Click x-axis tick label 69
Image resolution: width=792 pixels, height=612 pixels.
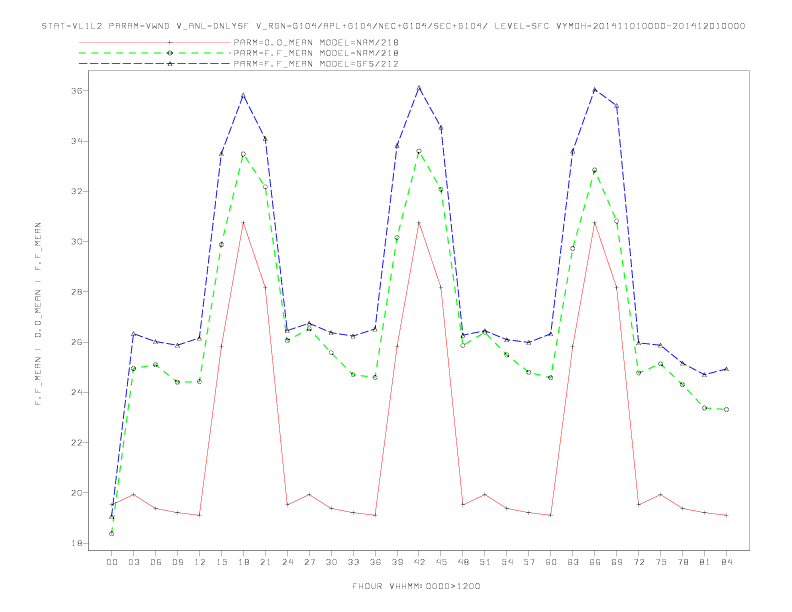(617, 562)
